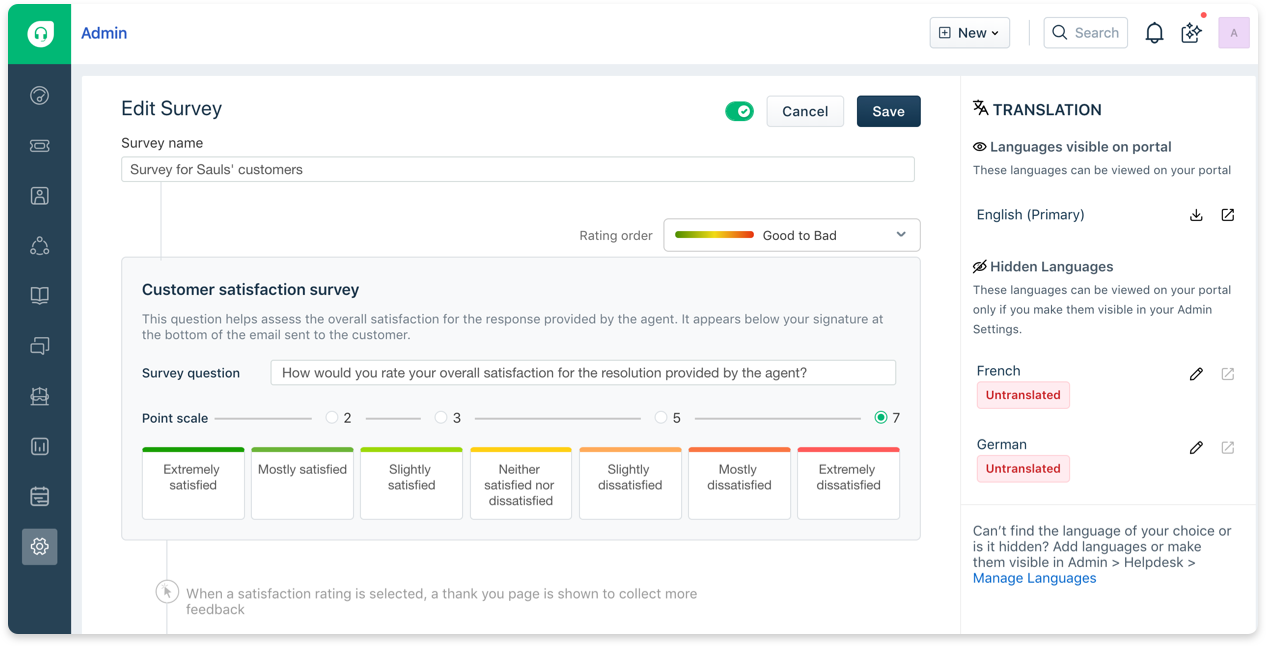Disable the survey using the green toggle
Viewport: 1266px width, 646px height.
tap(739, 111)
